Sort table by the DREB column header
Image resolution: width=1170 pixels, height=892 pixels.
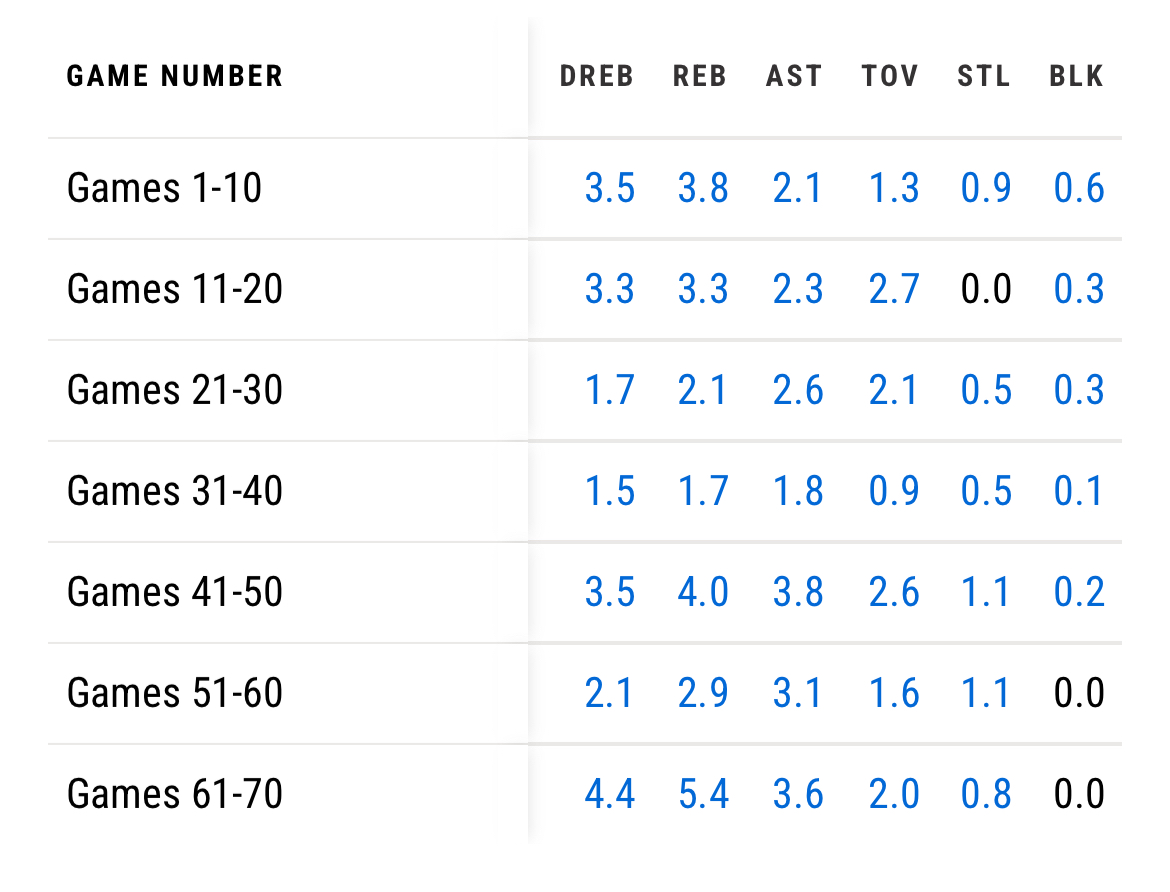click(597, 76)
